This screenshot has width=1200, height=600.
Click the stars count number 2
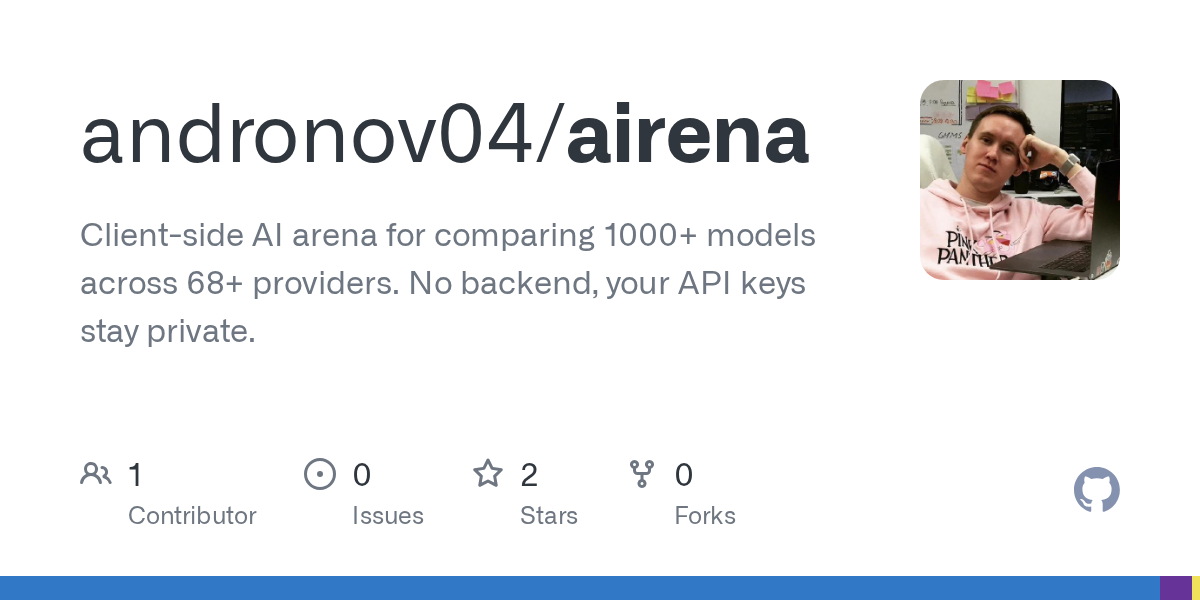529,475
